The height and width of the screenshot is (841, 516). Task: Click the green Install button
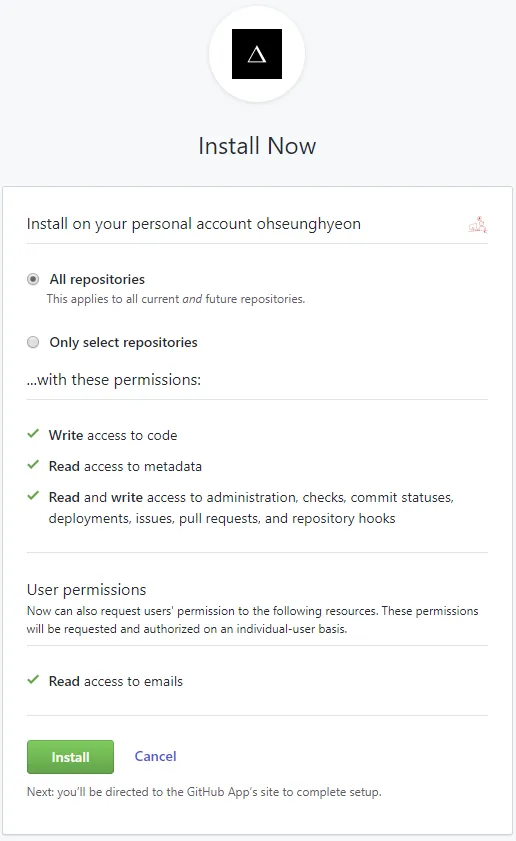[70, 757]
